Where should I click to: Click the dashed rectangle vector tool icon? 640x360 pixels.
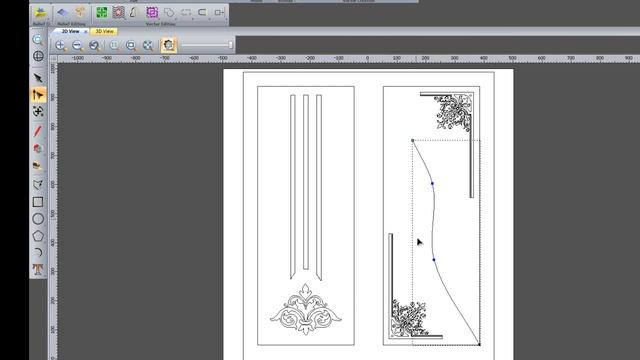[x=186, y=12]
